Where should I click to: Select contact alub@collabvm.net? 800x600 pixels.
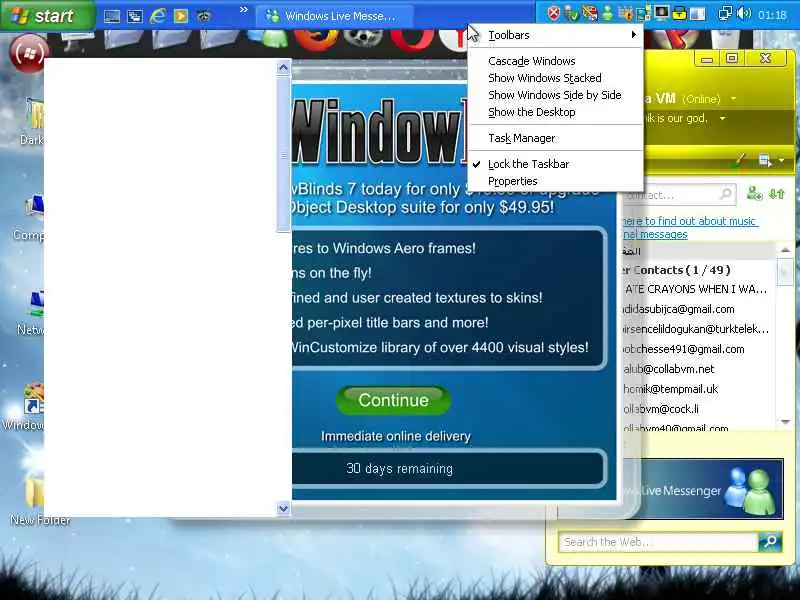668,369
